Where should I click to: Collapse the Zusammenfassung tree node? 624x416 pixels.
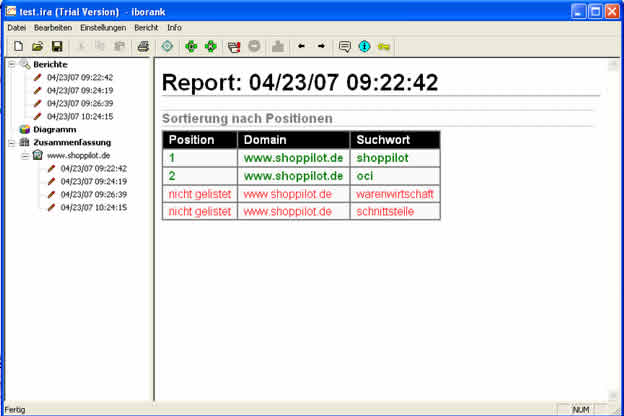(12, 143)
